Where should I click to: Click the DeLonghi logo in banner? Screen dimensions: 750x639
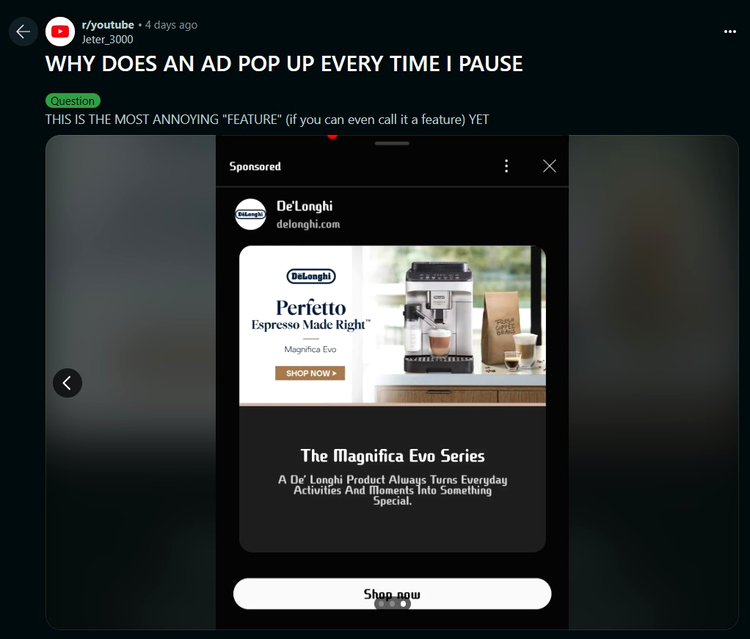point(311,276)
